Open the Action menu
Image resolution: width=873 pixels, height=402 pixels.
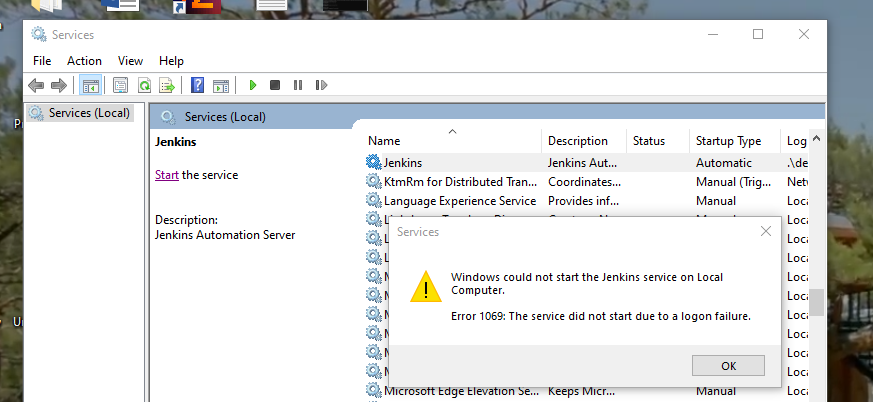pos(84,61)
